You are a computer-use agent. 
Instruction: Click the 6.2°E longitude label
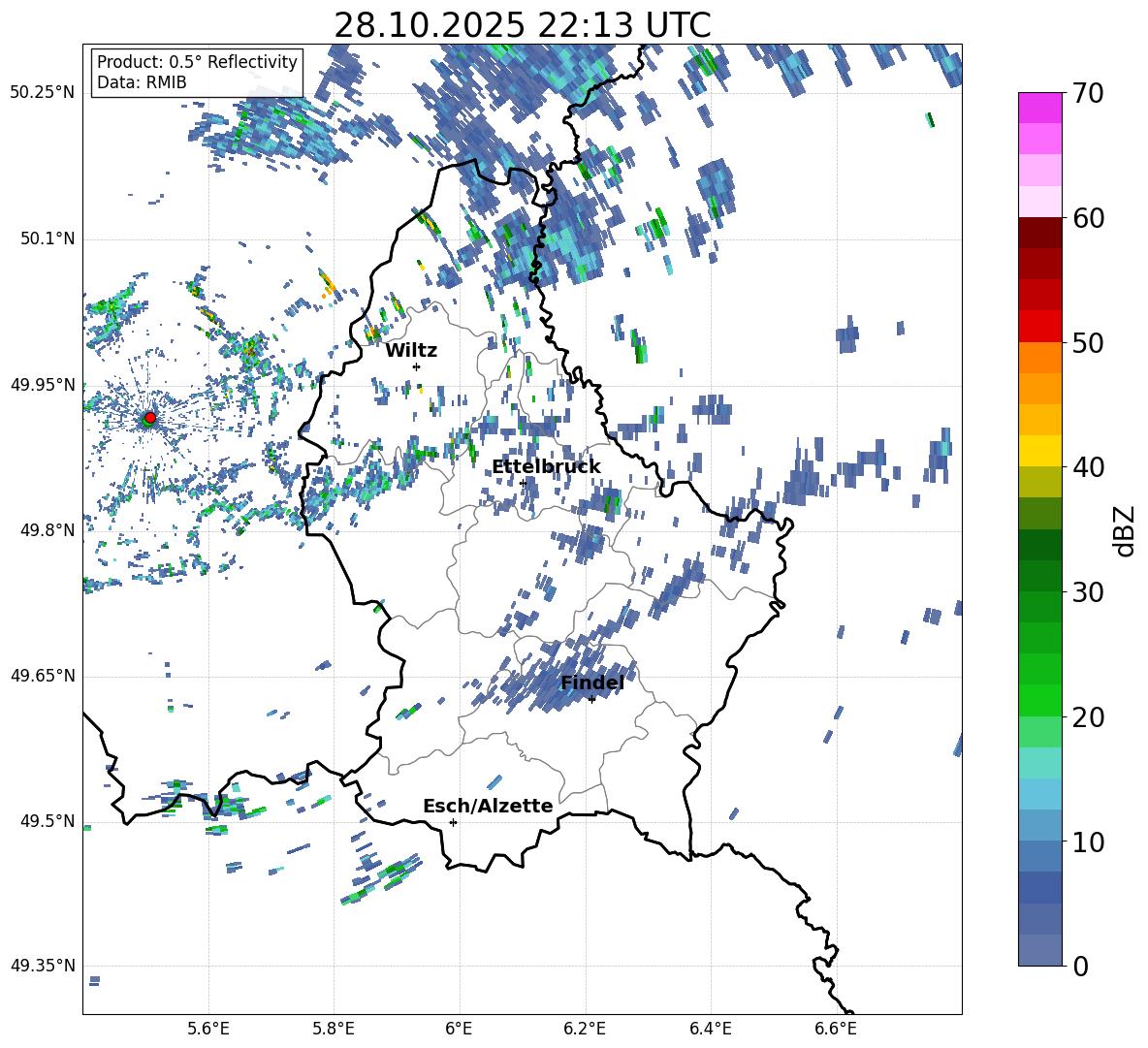(585, 1029)
